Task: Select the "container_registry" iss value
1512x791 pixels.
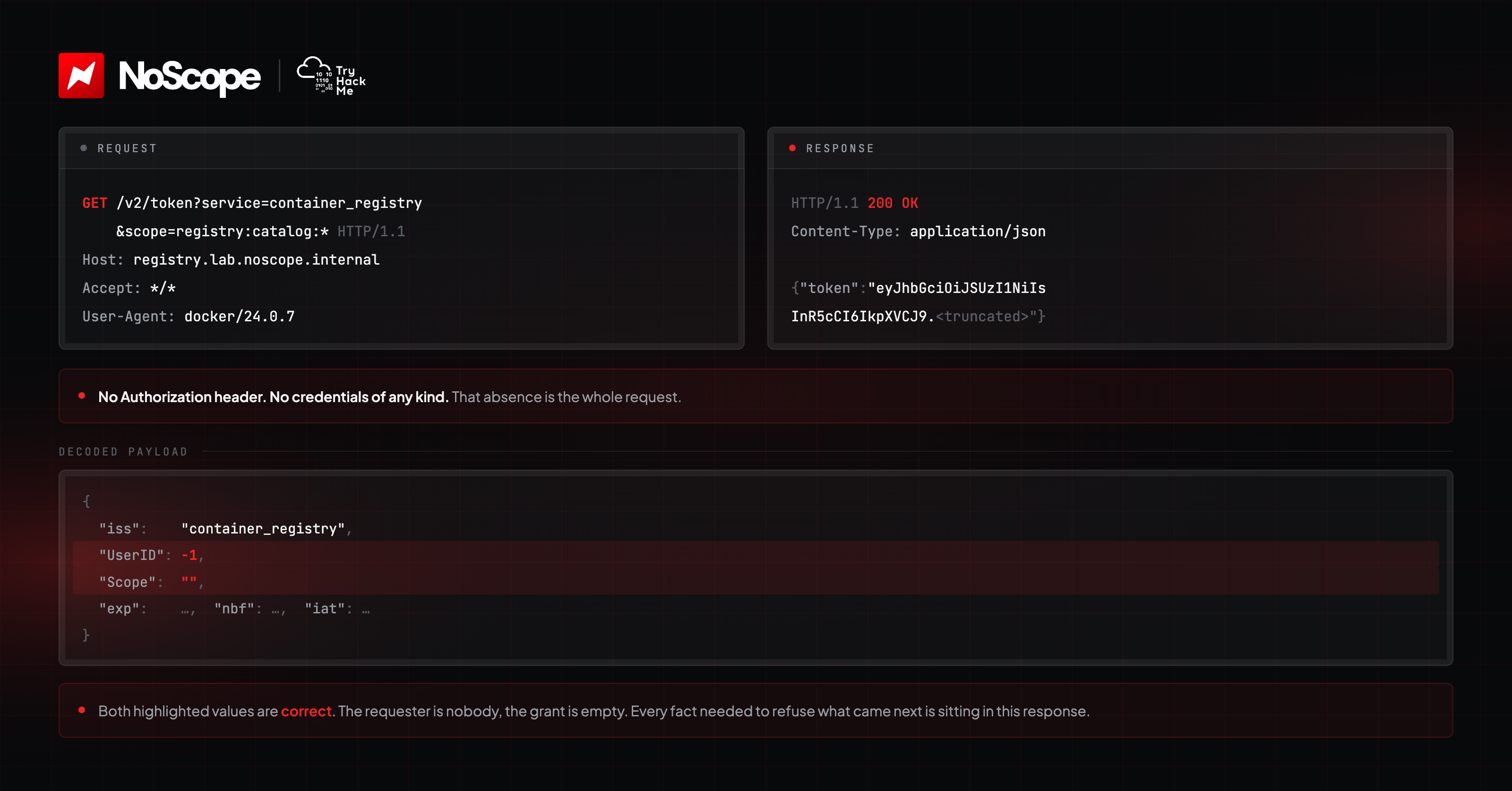Action: tap(263, 529)
